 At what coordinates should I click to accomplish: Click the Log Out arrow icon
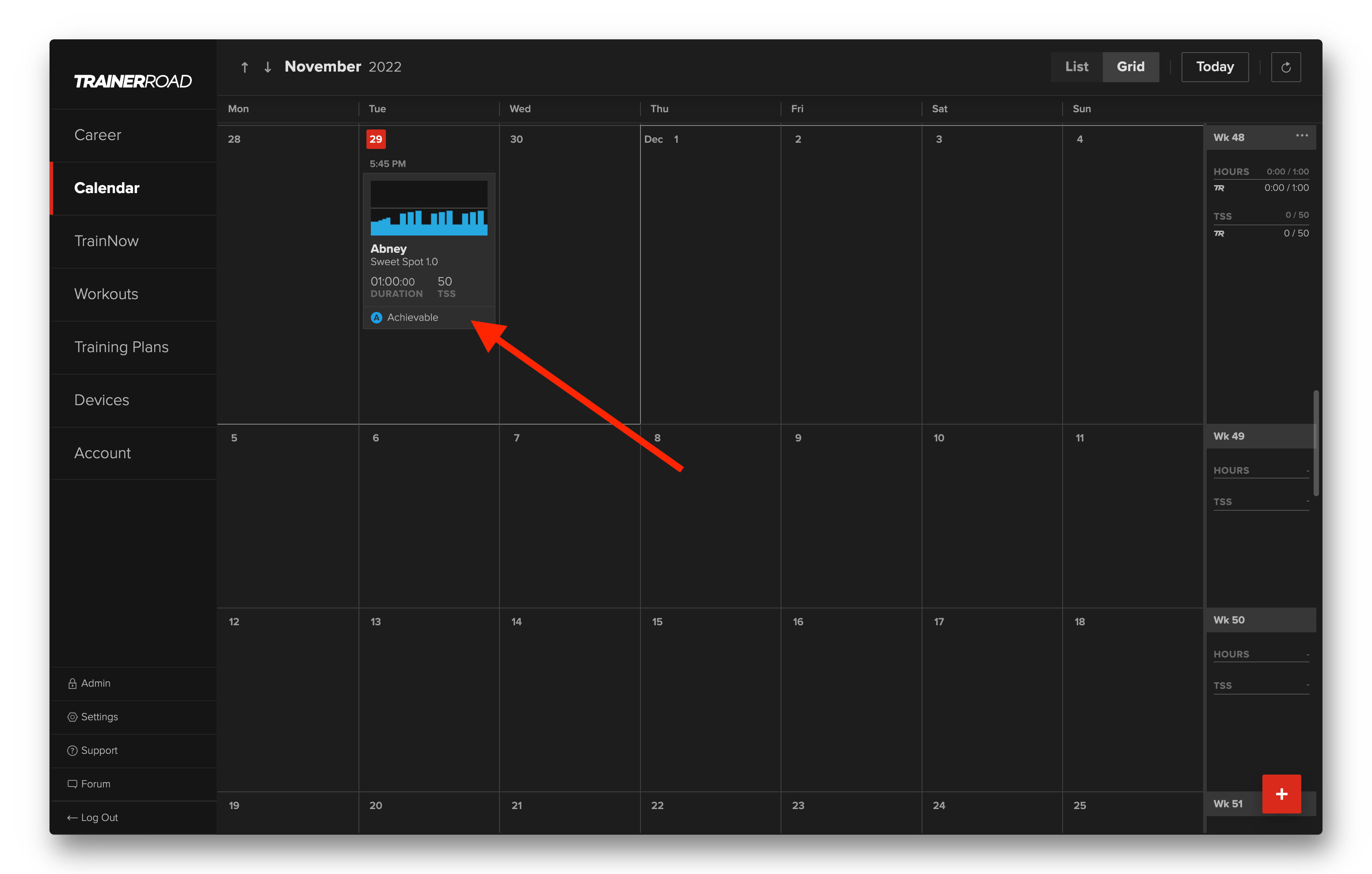pos(72,817)
